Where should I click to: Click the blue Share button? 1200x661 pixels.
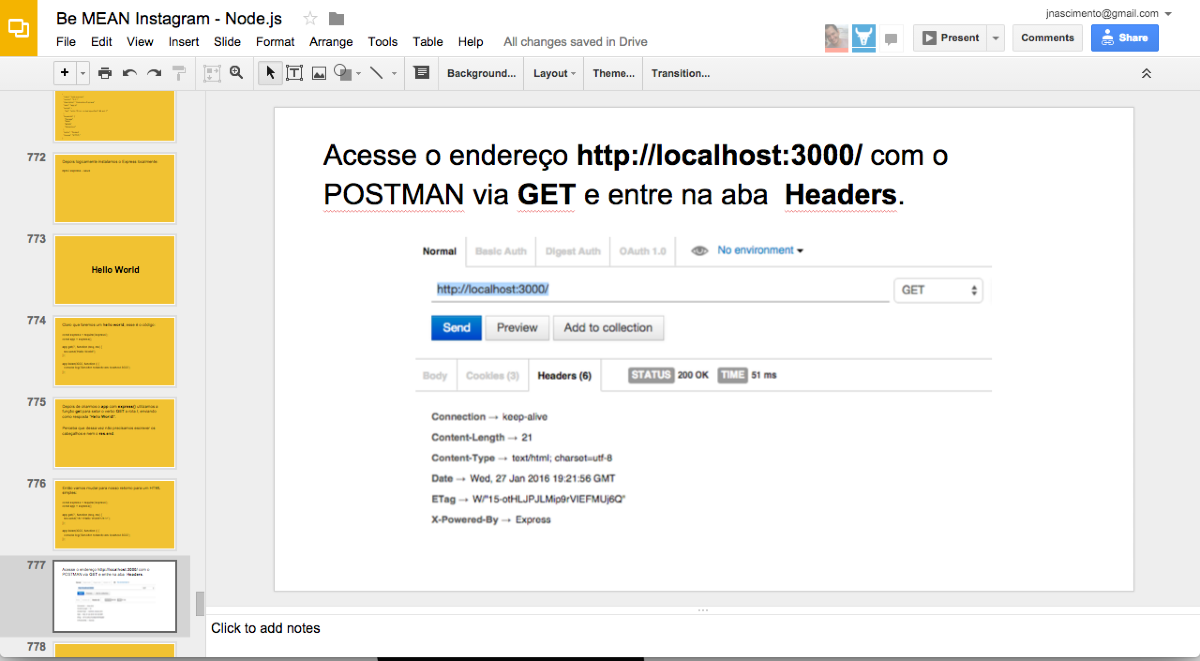click(1125, 38)
